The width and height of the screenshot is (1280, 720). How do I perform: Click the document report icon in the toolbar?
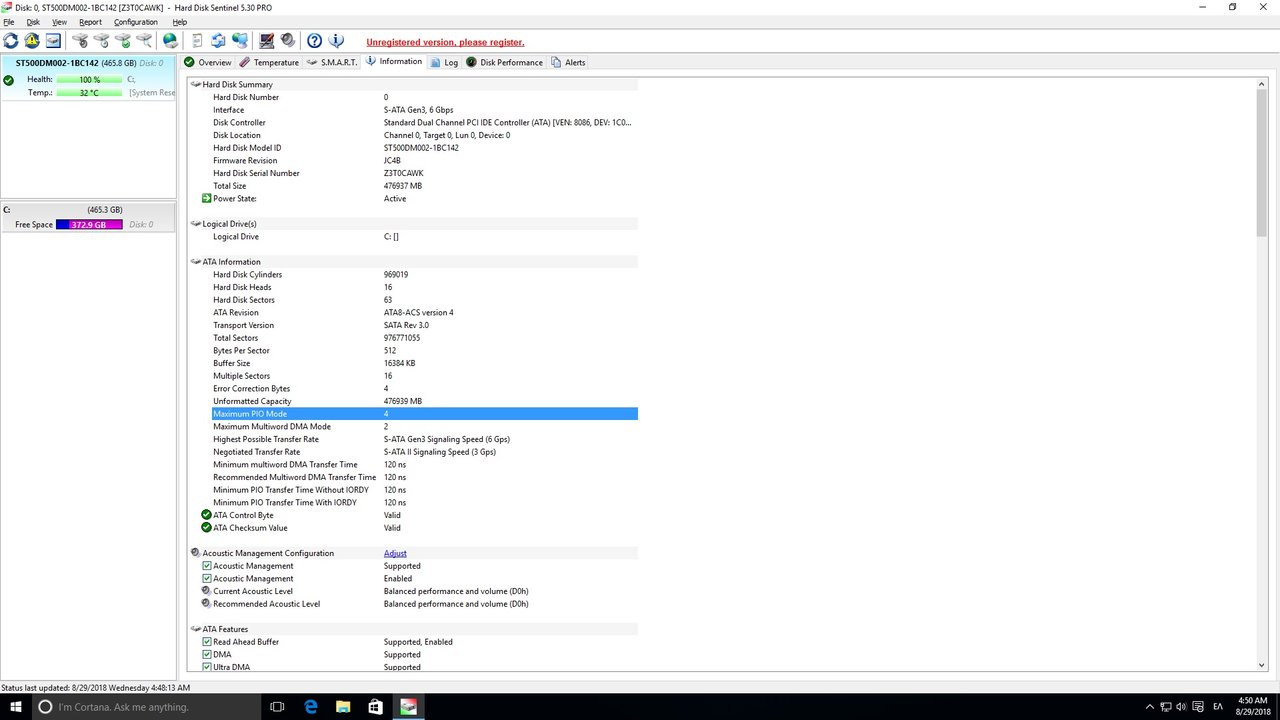(x=197, y=41)
